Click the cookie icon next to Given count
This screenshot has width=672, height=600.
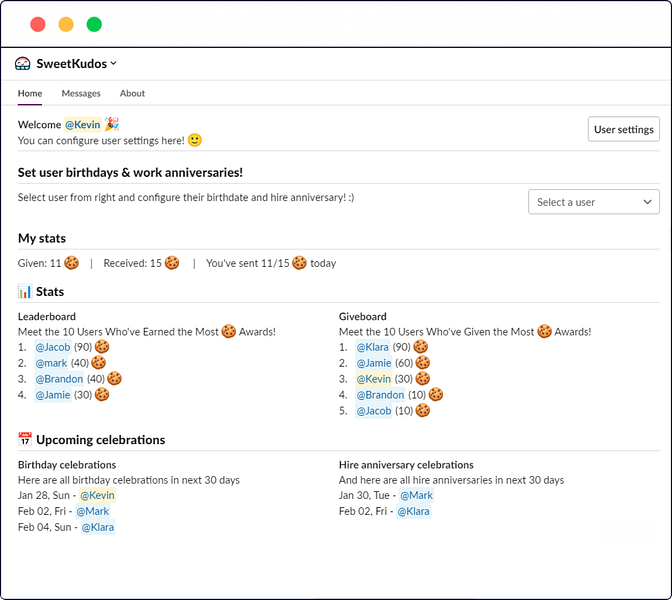point(71,263)
